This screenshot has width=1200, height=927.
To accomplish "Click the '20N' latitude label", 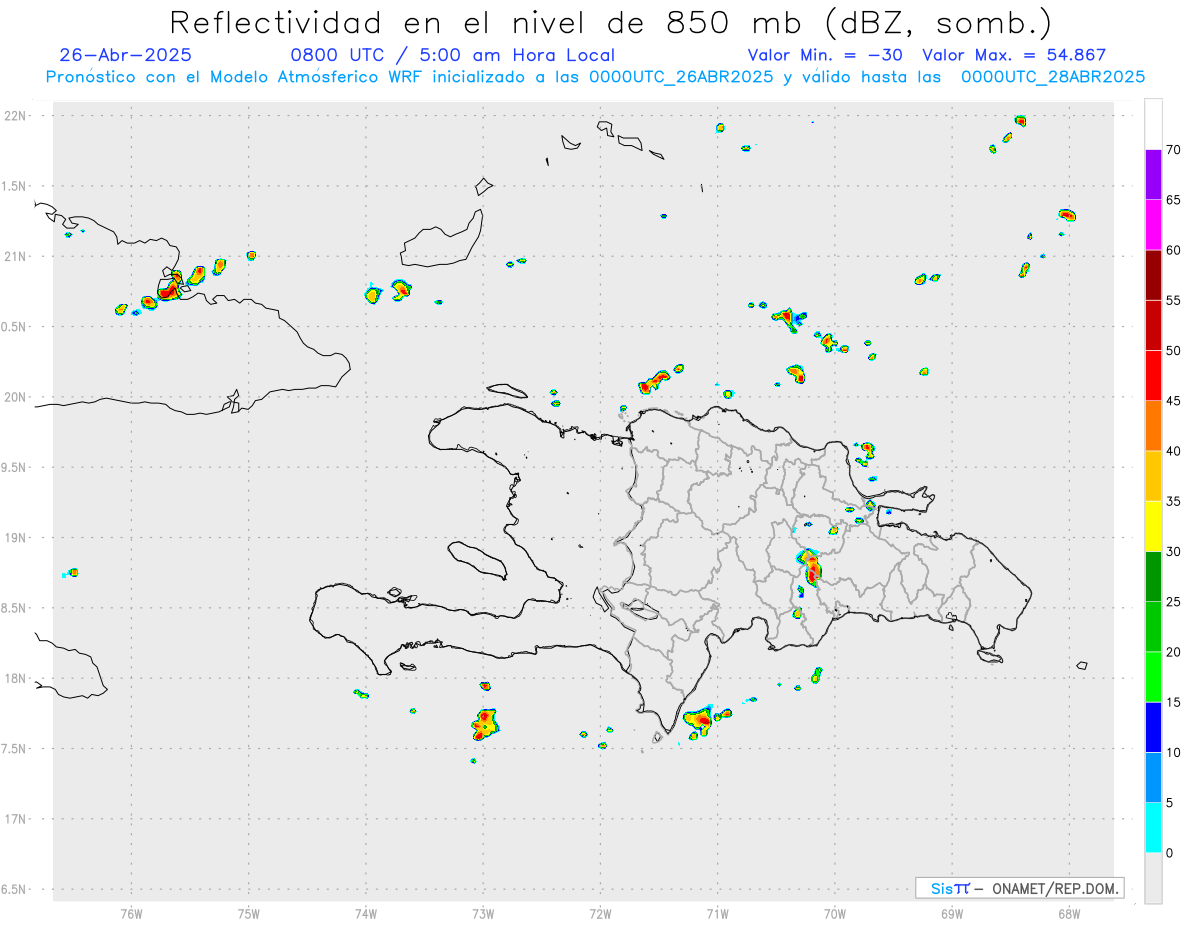I will [17, 397].
